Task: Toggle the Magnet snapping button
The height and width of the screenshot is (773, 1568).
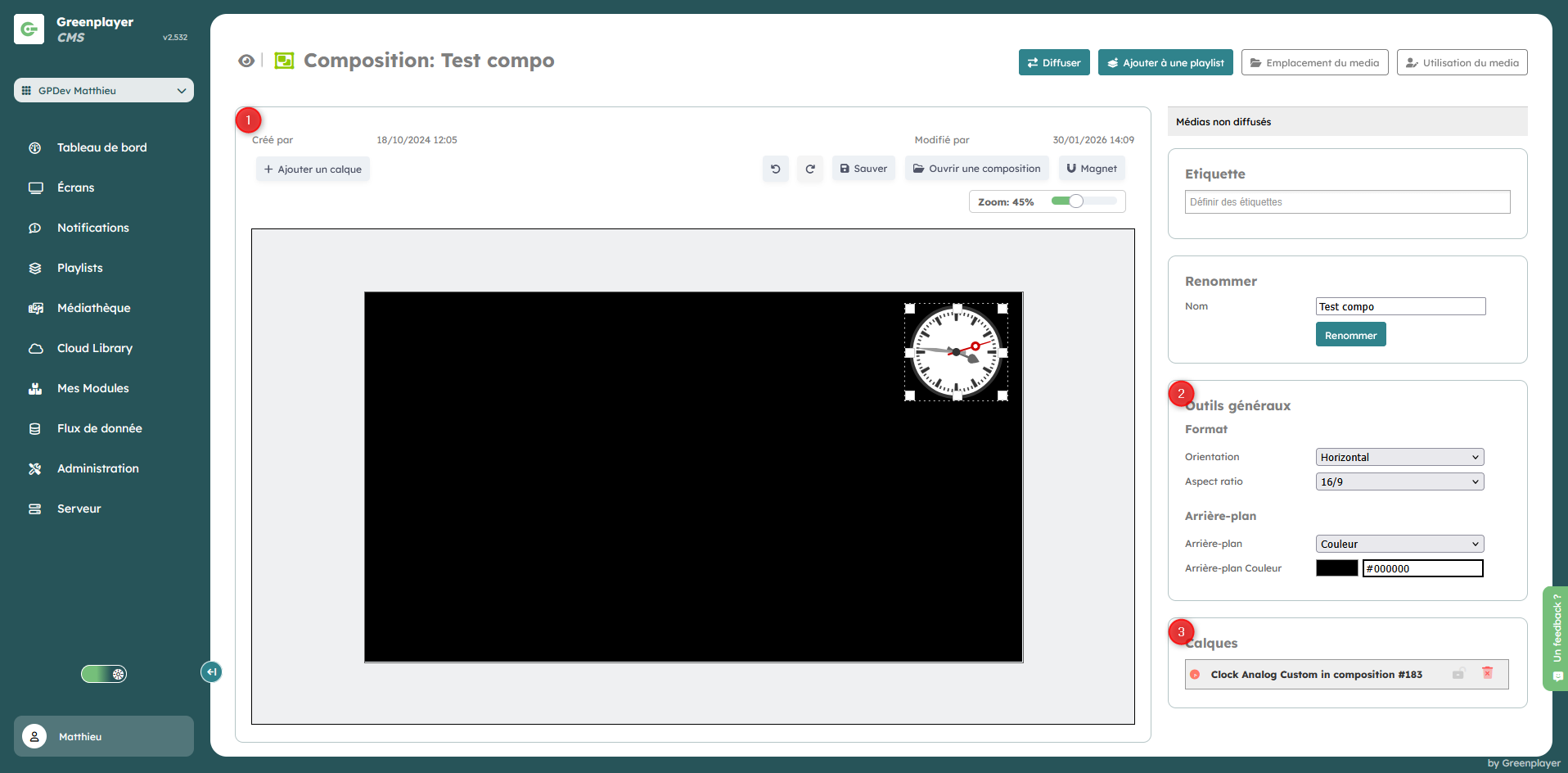Action: click(x=1091, y=169)
